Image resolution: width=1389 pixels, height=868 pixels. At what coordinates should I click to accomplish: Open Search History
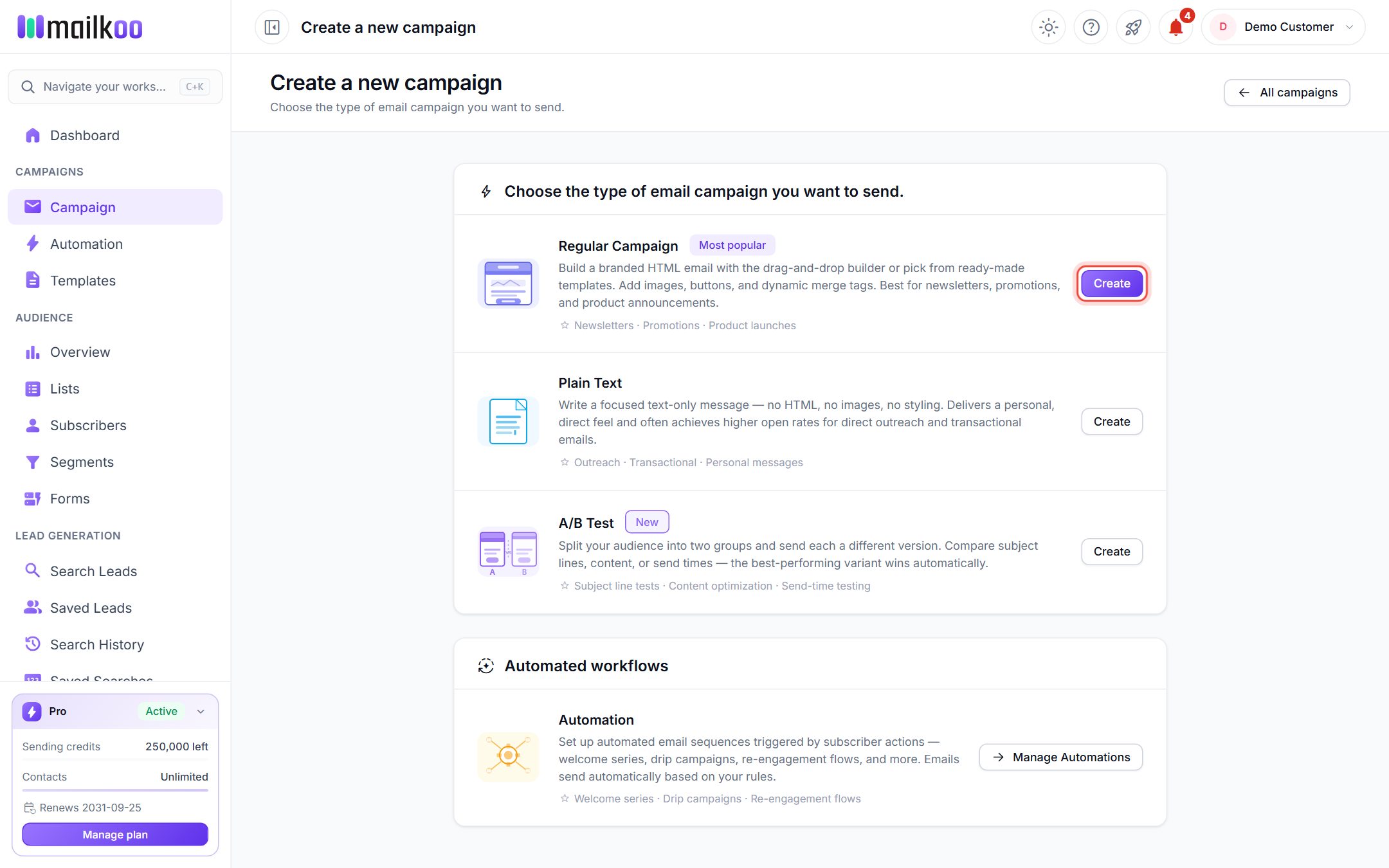115,644
